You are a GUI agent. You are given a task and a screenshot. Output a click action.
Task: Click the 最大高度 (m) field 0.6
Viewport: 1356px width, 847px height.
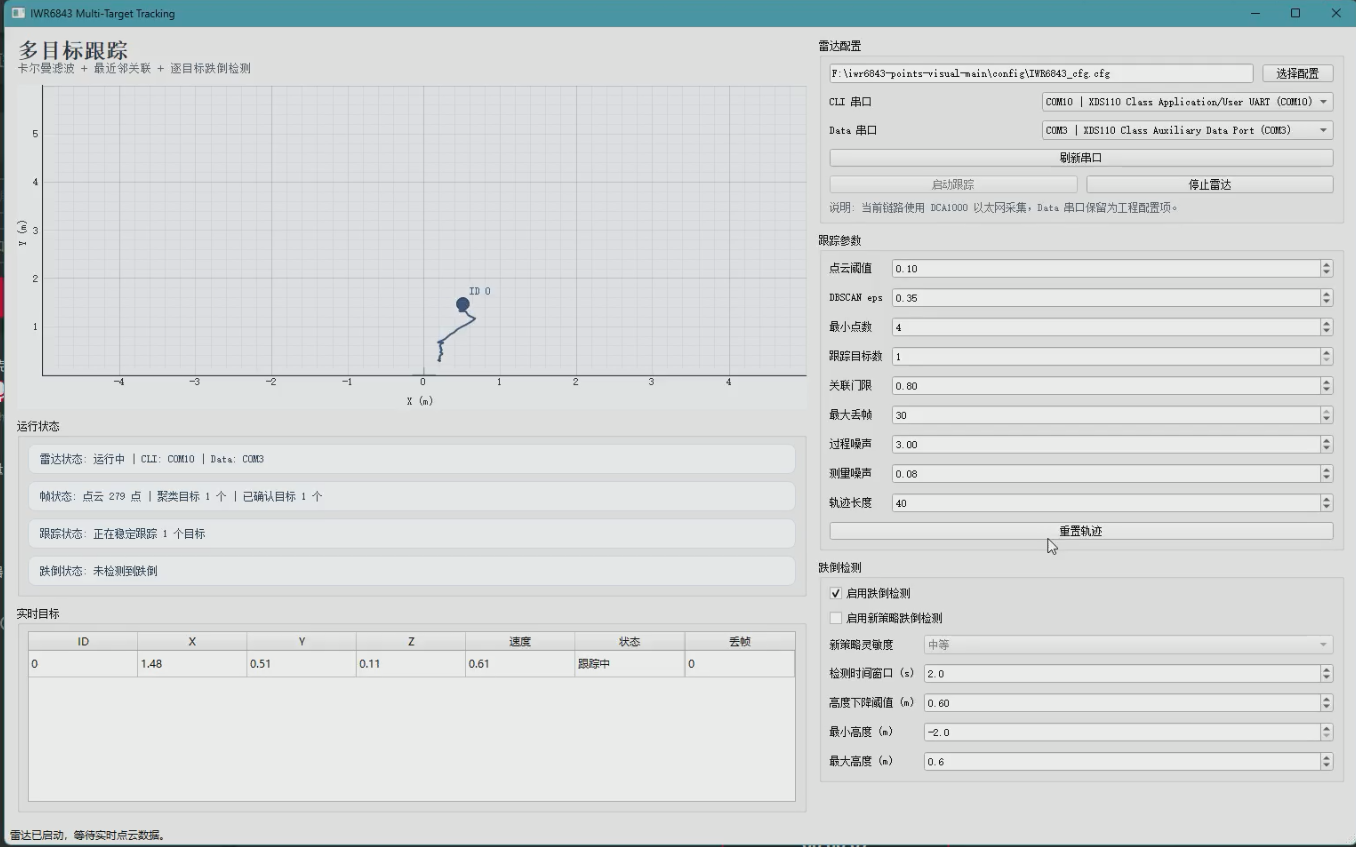[x=1121, y=762]
